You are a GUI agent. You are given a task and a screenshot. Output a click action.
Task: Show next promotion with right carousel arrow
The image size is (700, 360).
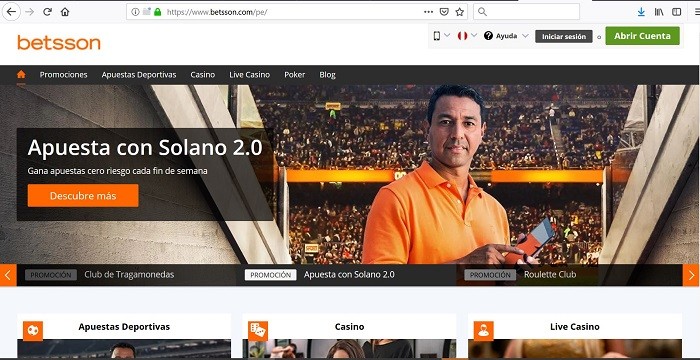click(x=691, y=275)
